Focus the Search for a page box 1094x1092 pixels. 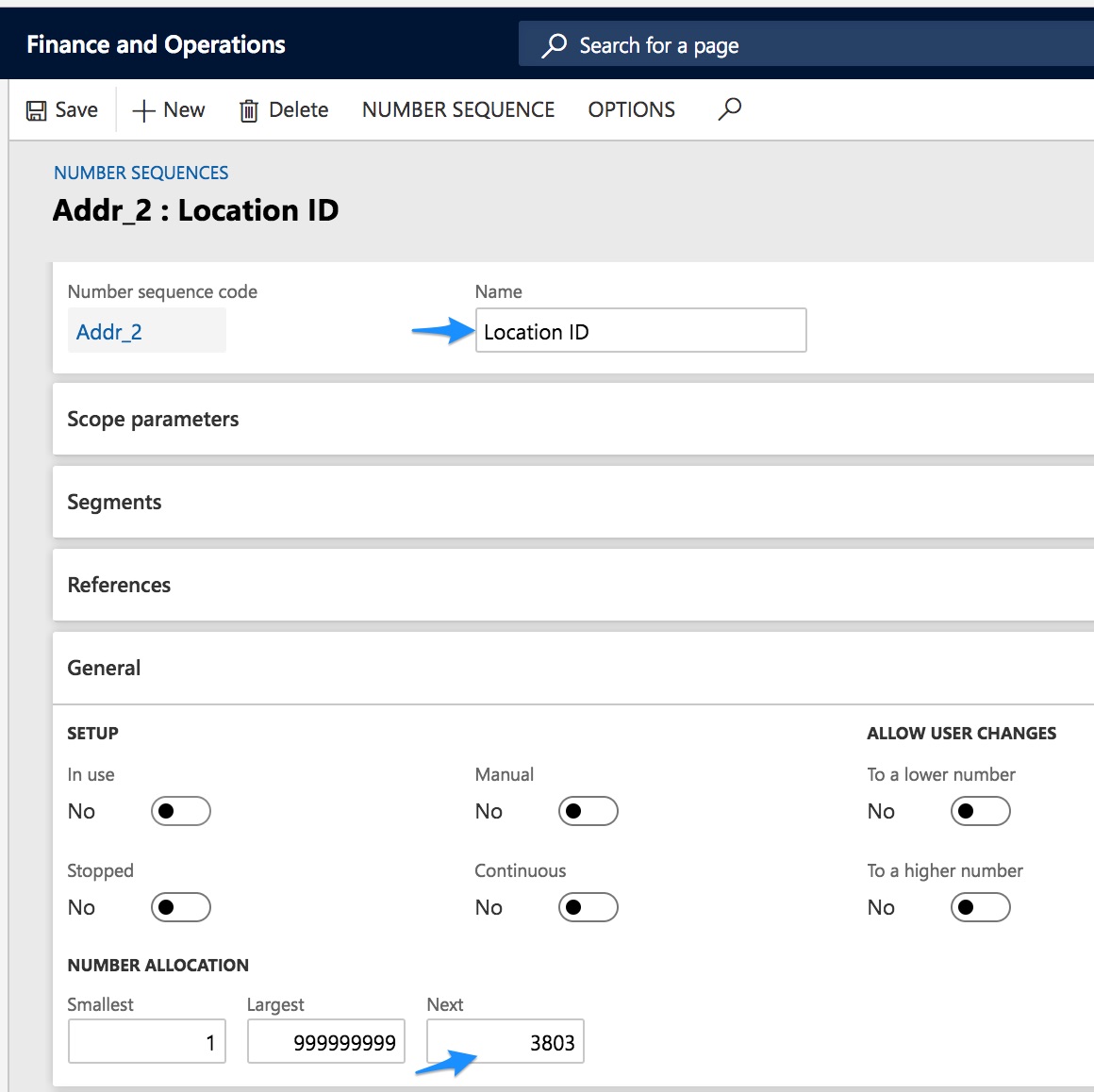pos(805,44)
